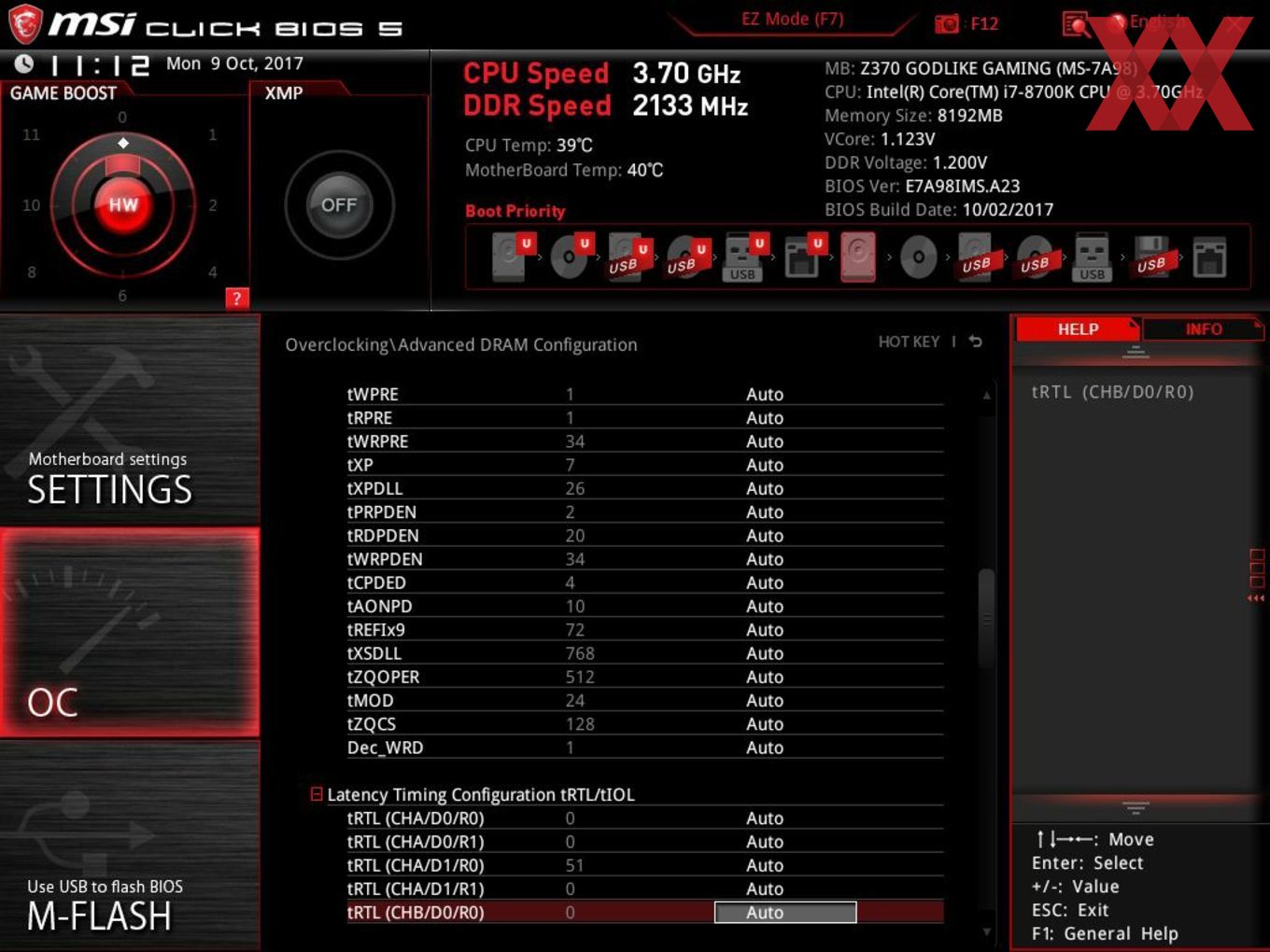
Task: Open the OC overclocking menu
Action: click(x=130, y=632)
